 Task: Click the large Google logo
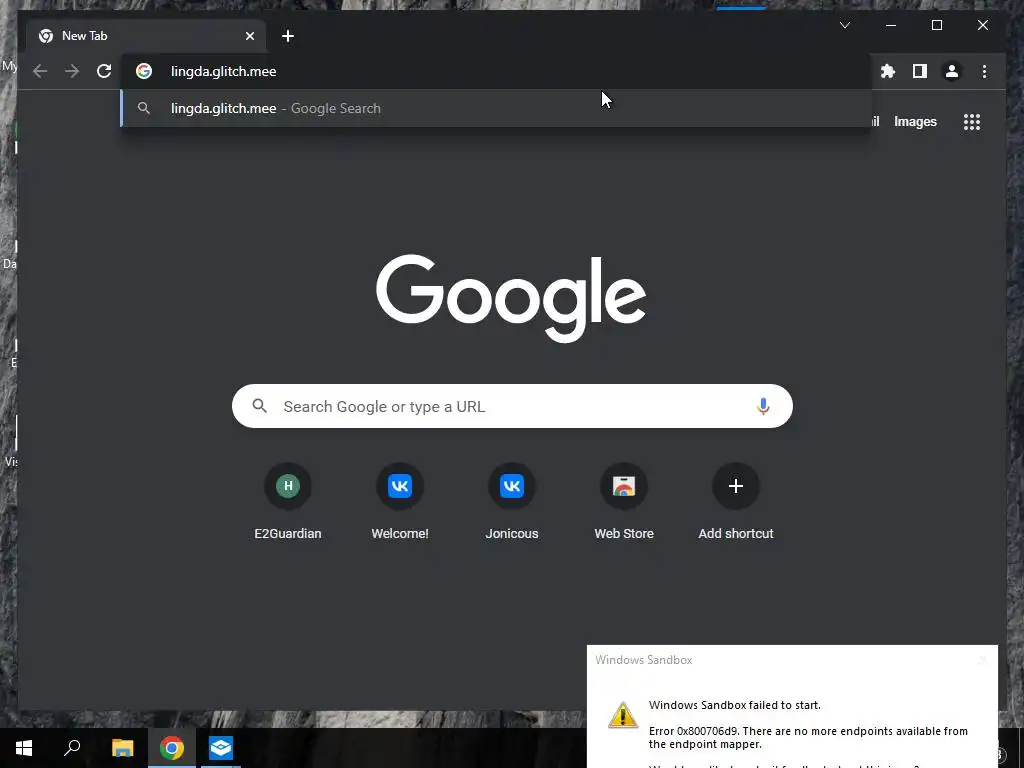(511, 298)
